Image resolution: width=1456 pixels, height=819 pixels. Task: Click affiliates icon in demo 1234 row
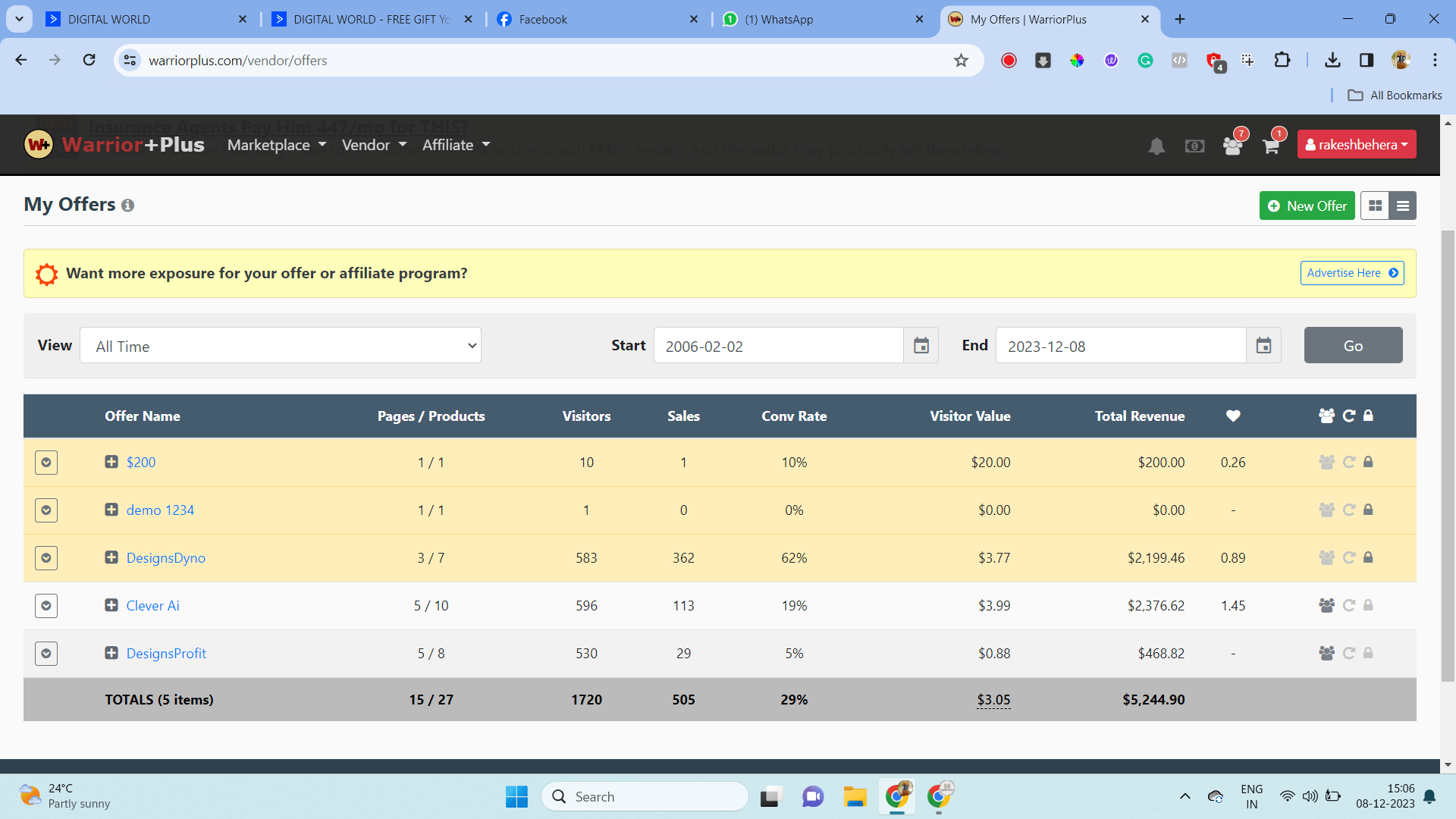(x=1326, y=510)
